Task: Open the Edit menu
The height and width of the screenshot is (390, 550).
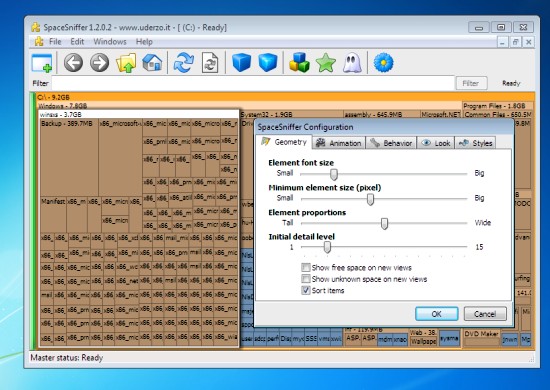Action: [77, 42]
